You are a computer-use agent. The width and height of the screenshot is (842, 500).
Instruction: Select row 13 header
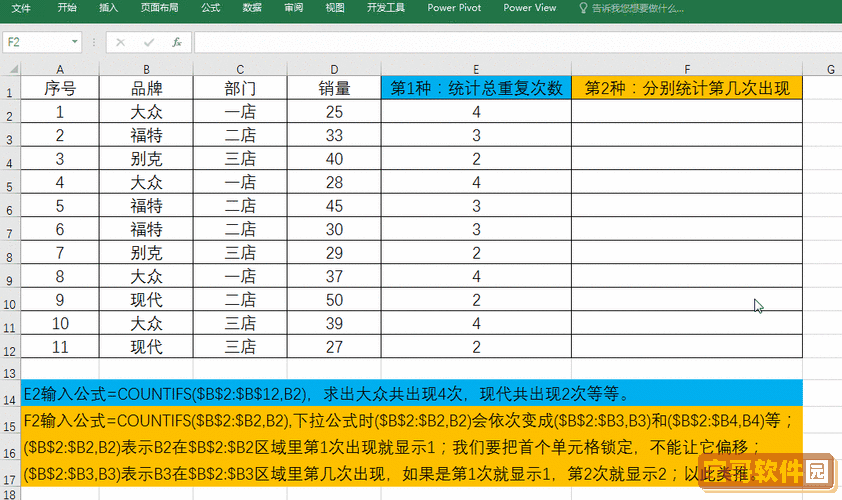click(10, 371)
